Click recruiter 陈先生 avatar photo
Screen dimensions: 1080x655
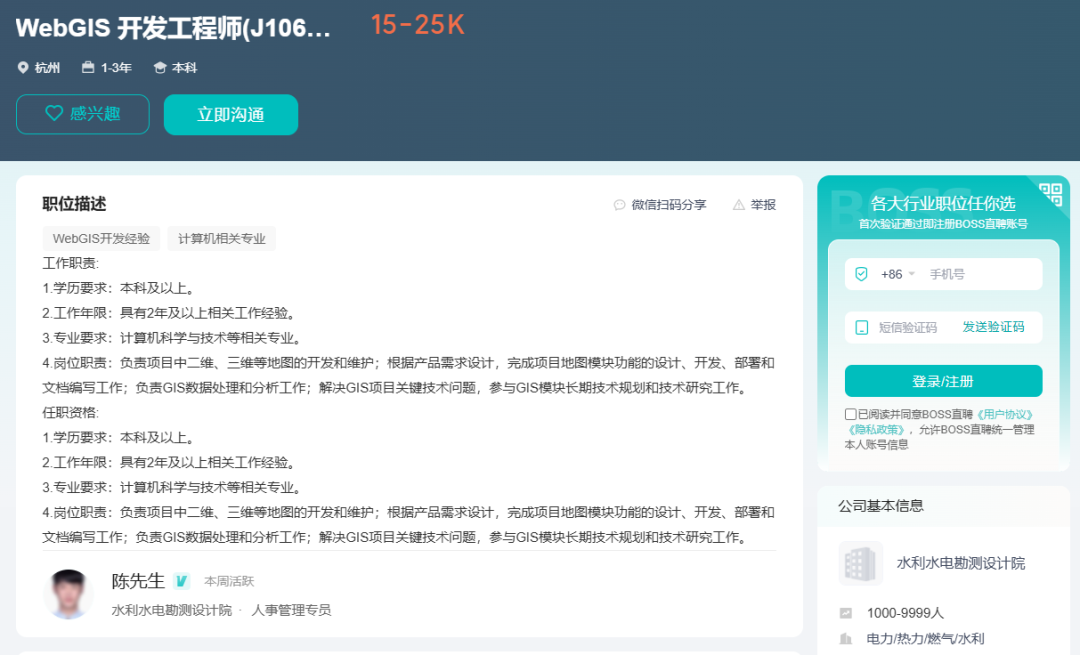[68, 594]
